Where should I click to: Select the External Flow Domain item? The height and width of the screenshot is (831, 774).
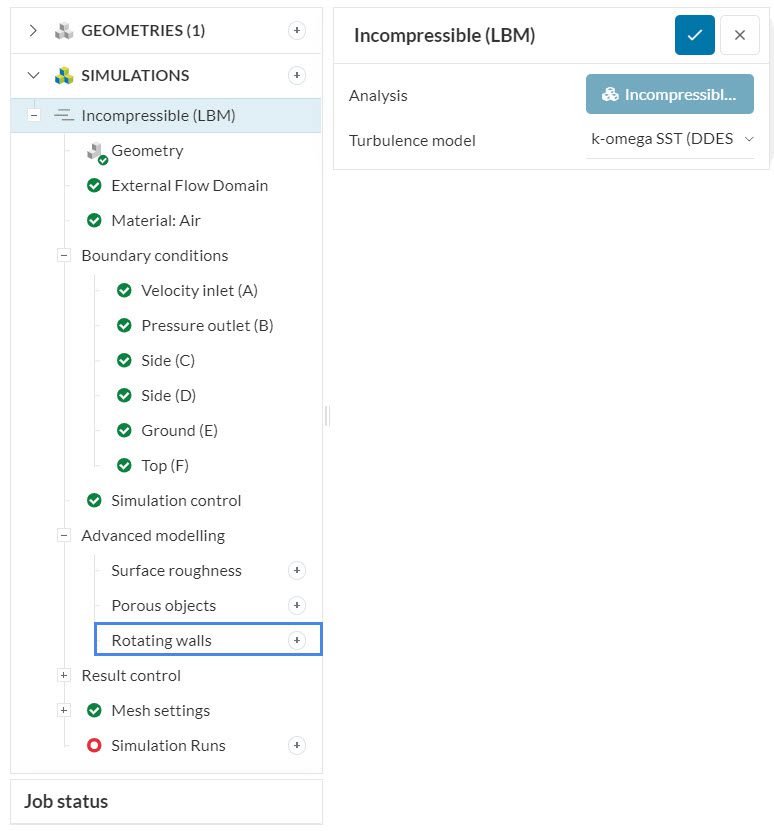point(189,185)
